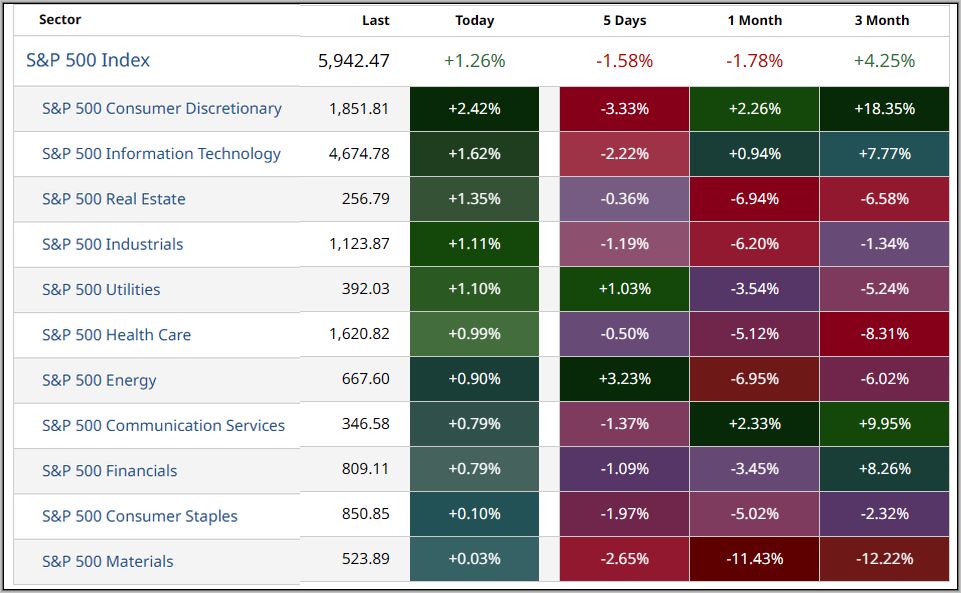Open S&P 500 Industrials sector page
The height and width of the screenshot is (593, 961).
(x=113, y=244)
